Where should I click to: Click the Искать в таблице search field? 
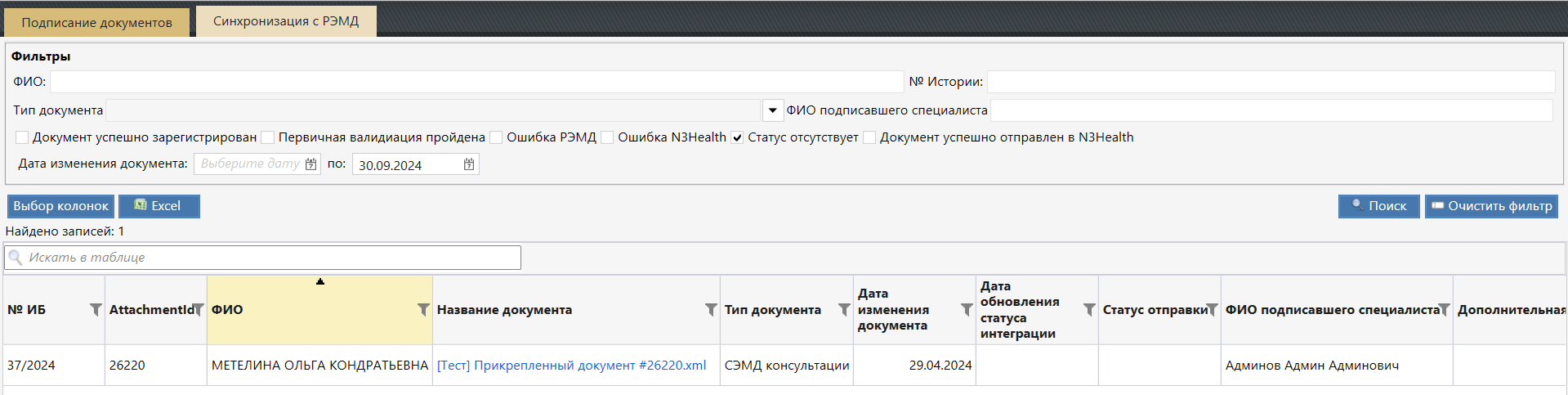[x=270, y=258]
